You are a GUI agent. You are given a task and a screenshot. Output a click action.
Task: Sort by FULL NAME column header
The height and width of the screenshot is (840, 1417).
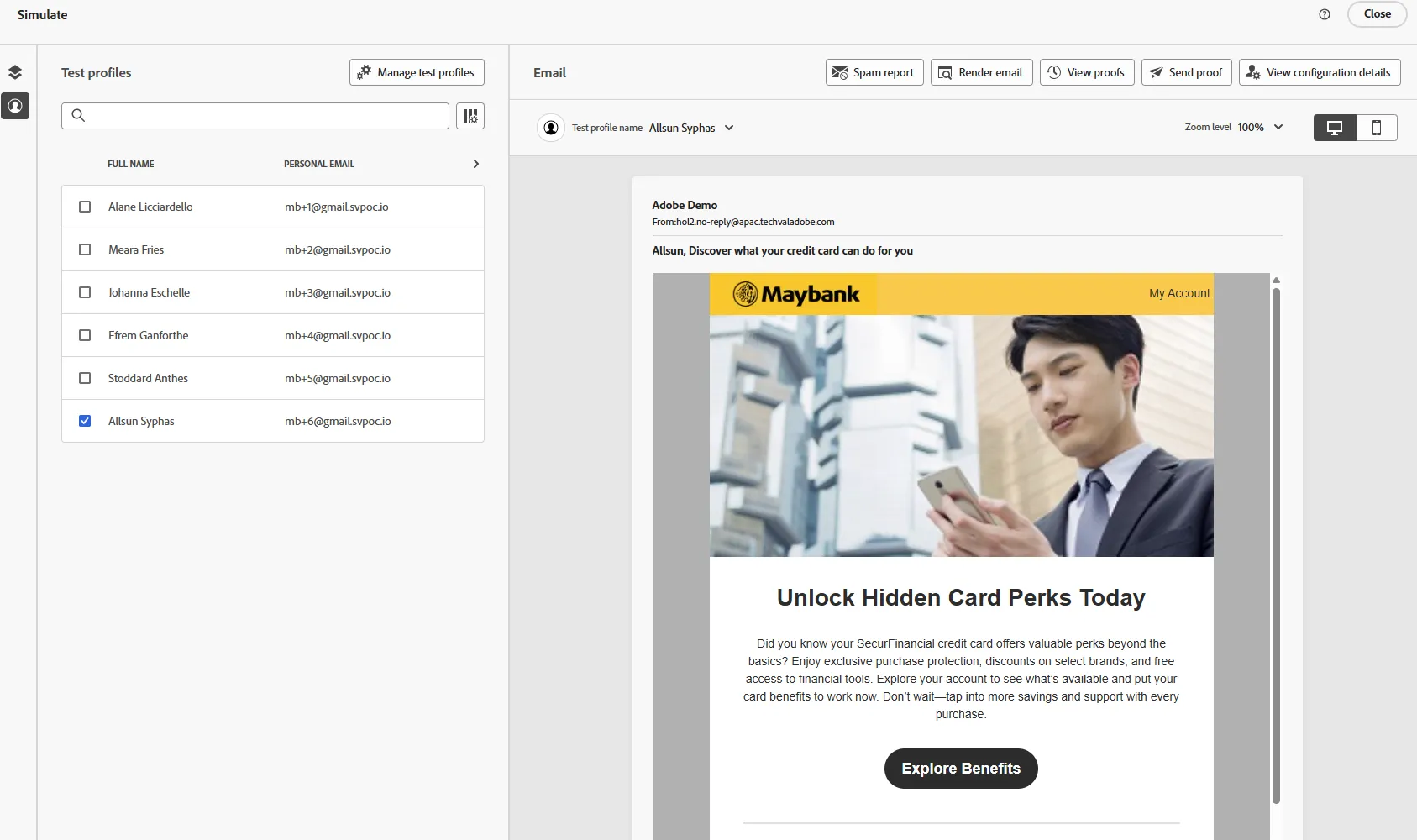click(x=131, y=164)
